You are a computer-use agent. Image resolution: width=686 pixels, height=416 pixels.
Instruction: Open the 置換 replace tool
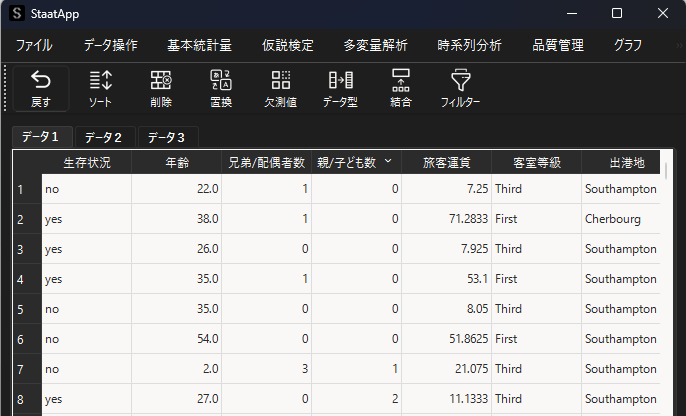(x=220, y=87)
